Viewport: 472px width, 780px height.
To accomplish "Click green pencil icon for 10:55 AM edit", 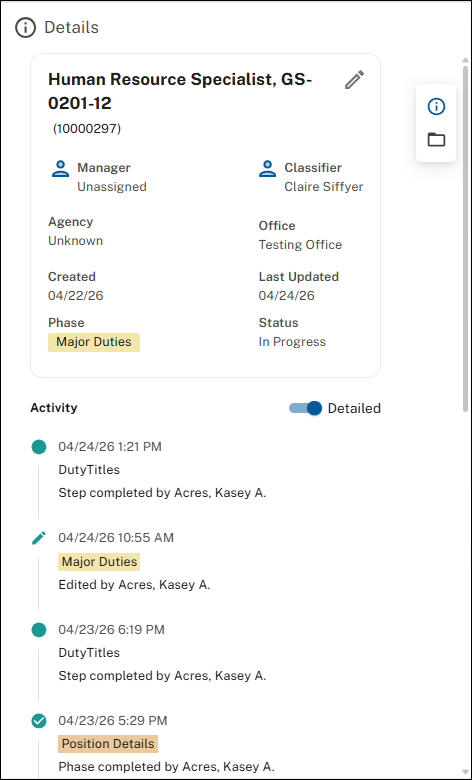I will coord(39,538).
